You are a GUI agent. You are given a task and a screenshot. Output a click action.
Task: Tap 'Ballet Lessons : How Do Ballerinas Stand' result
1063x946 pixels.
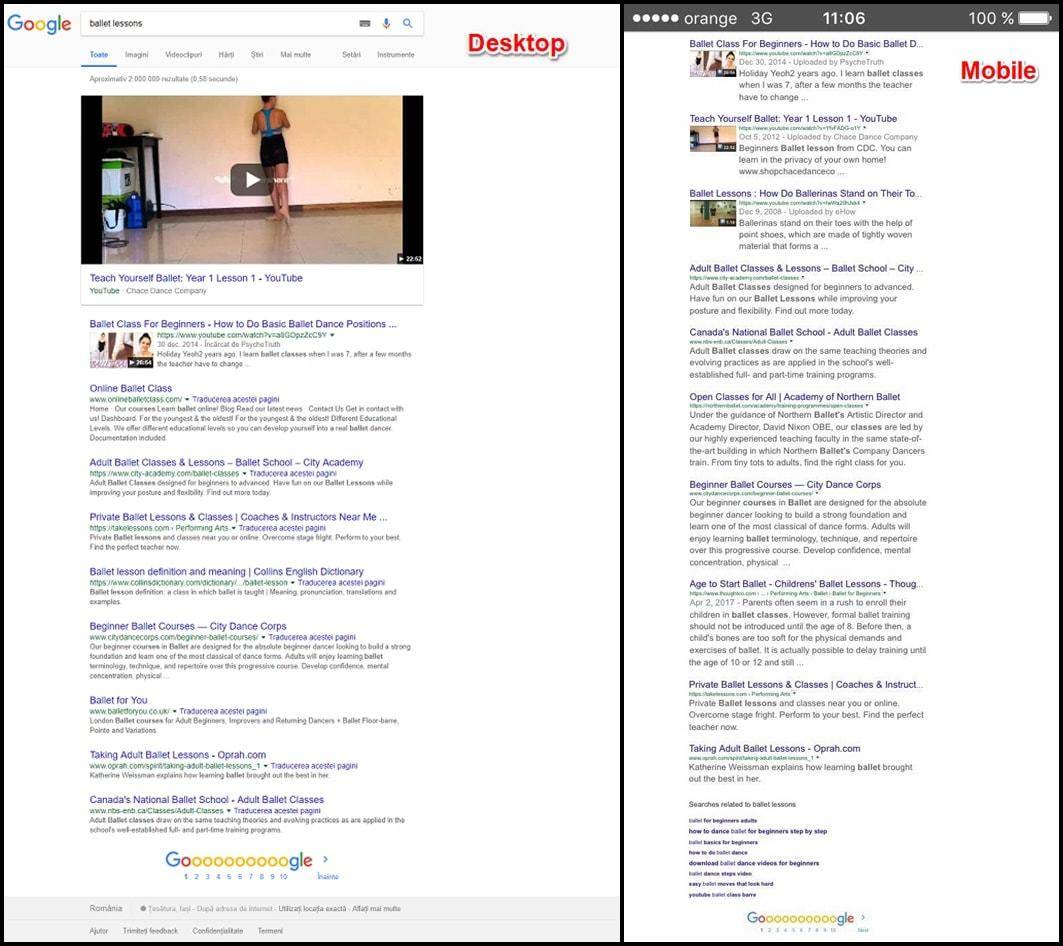click(805, 193)
